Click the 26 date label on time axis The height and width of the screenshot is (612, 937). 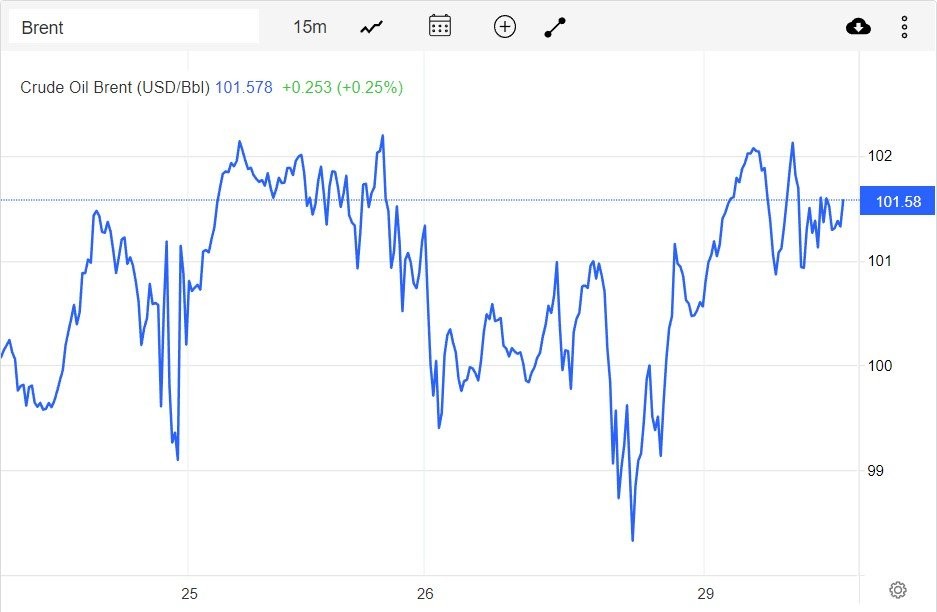[x=425, y=593]
